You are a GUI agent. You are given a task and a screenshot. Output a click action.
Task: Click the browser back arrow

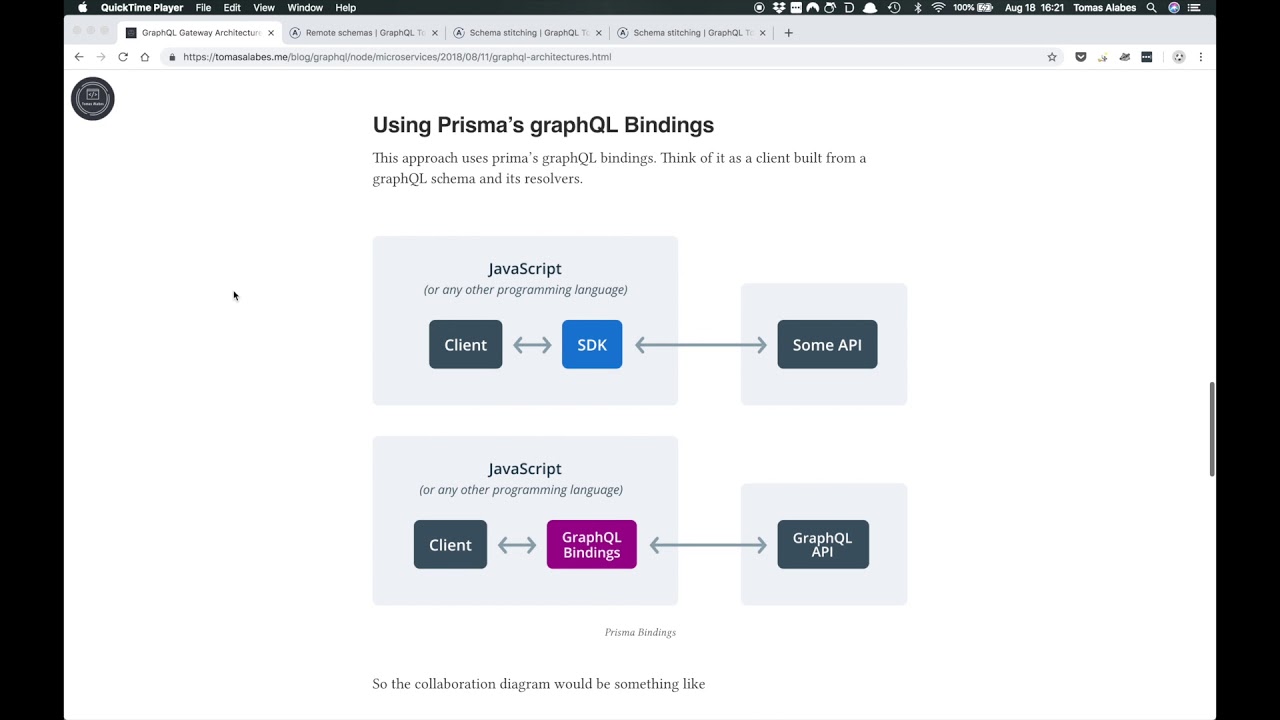coord(79,57)
